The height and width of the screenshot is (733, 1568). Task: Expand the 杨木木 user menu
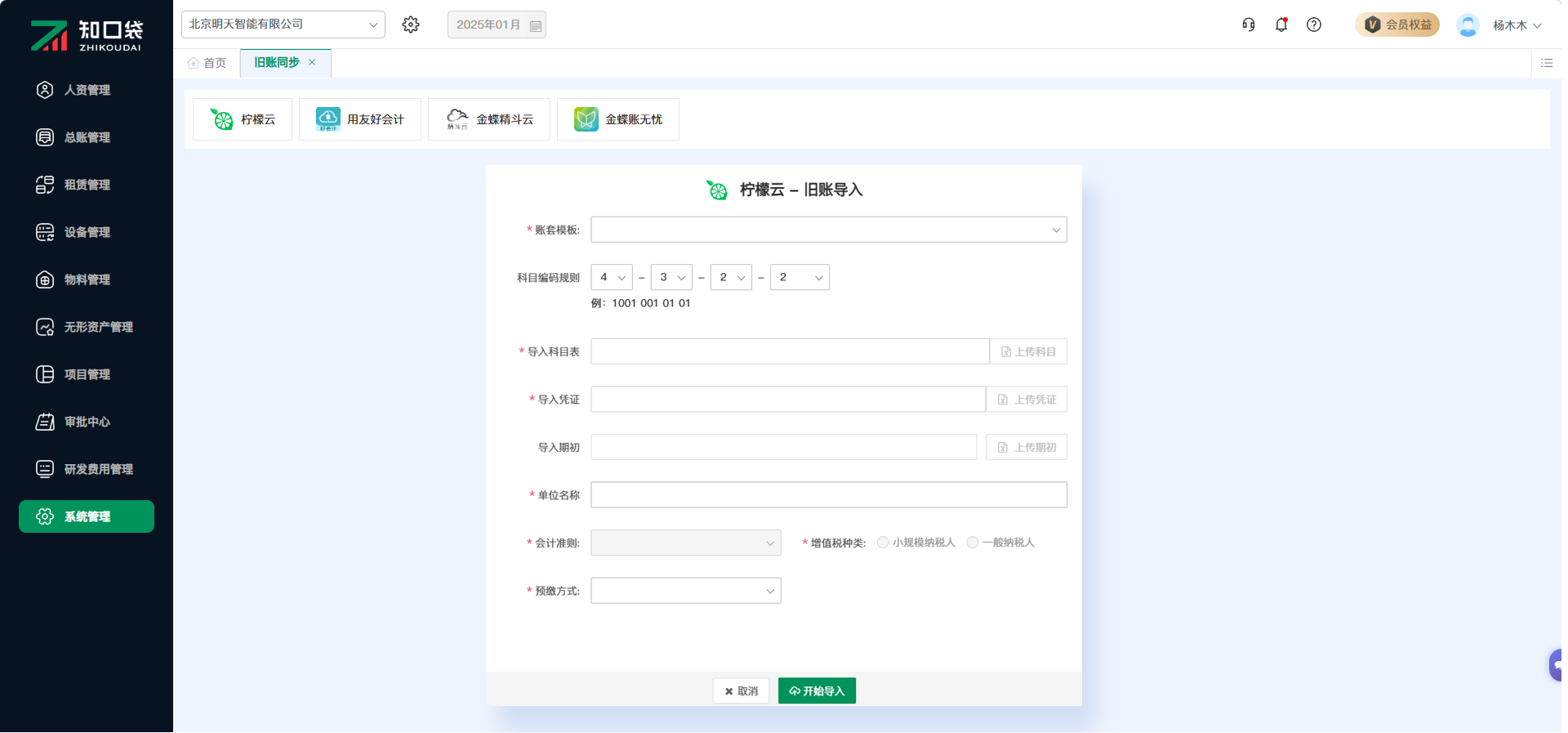point(1517,25)
